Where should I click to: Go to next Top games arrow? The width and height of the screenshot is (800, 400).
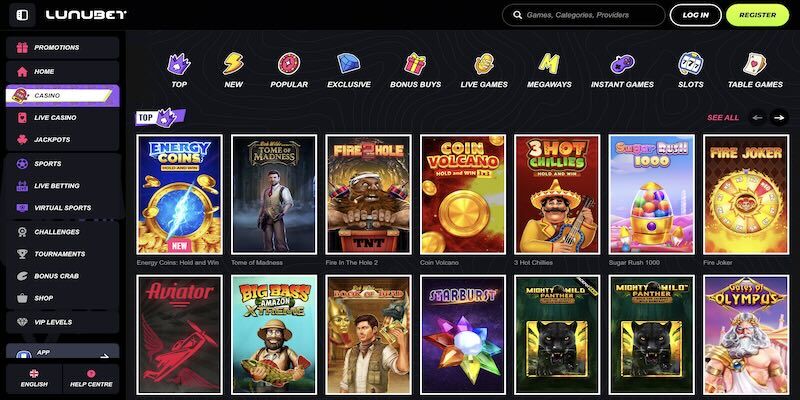pyautogui.click(x=779, y=117)
